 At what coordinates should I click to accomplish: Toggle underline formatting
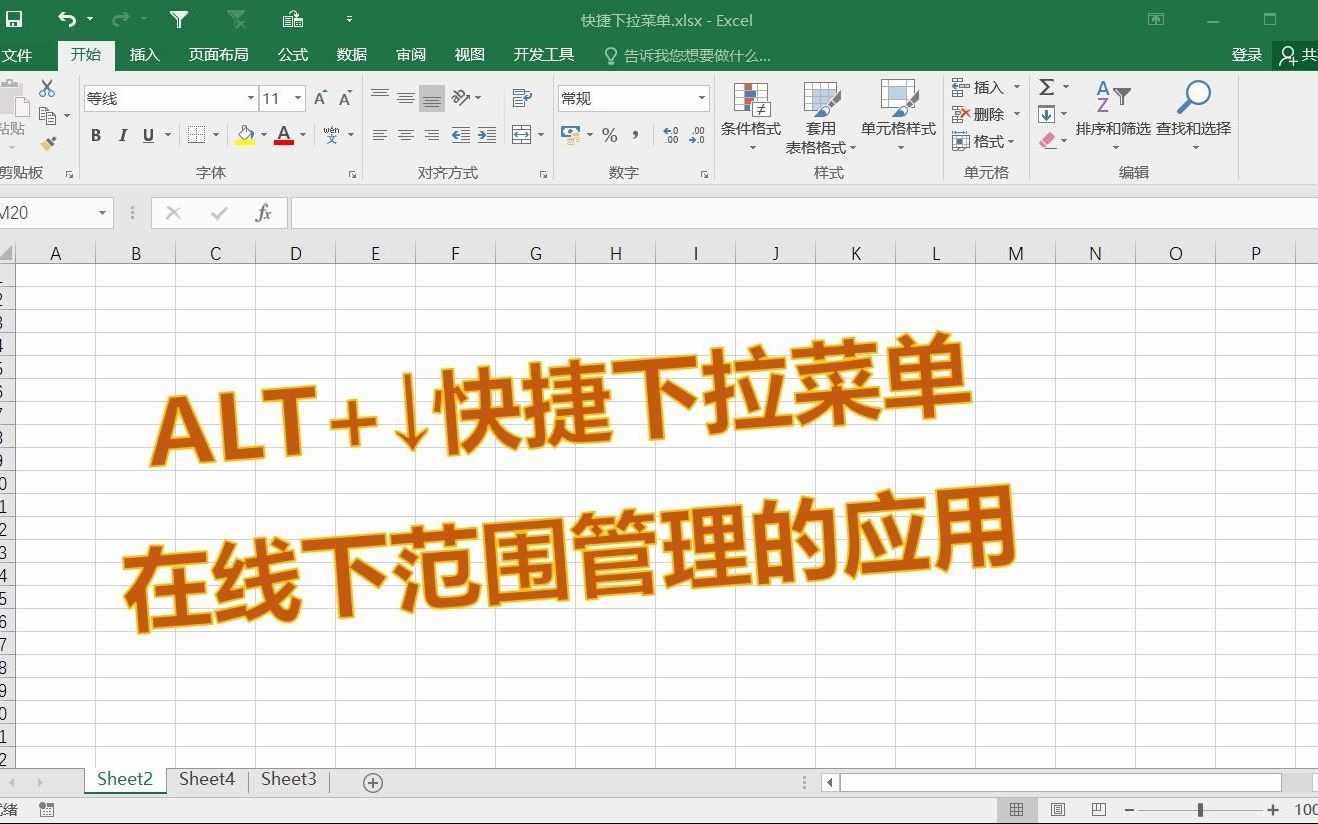pyautogui.click(x=146, y=135)
